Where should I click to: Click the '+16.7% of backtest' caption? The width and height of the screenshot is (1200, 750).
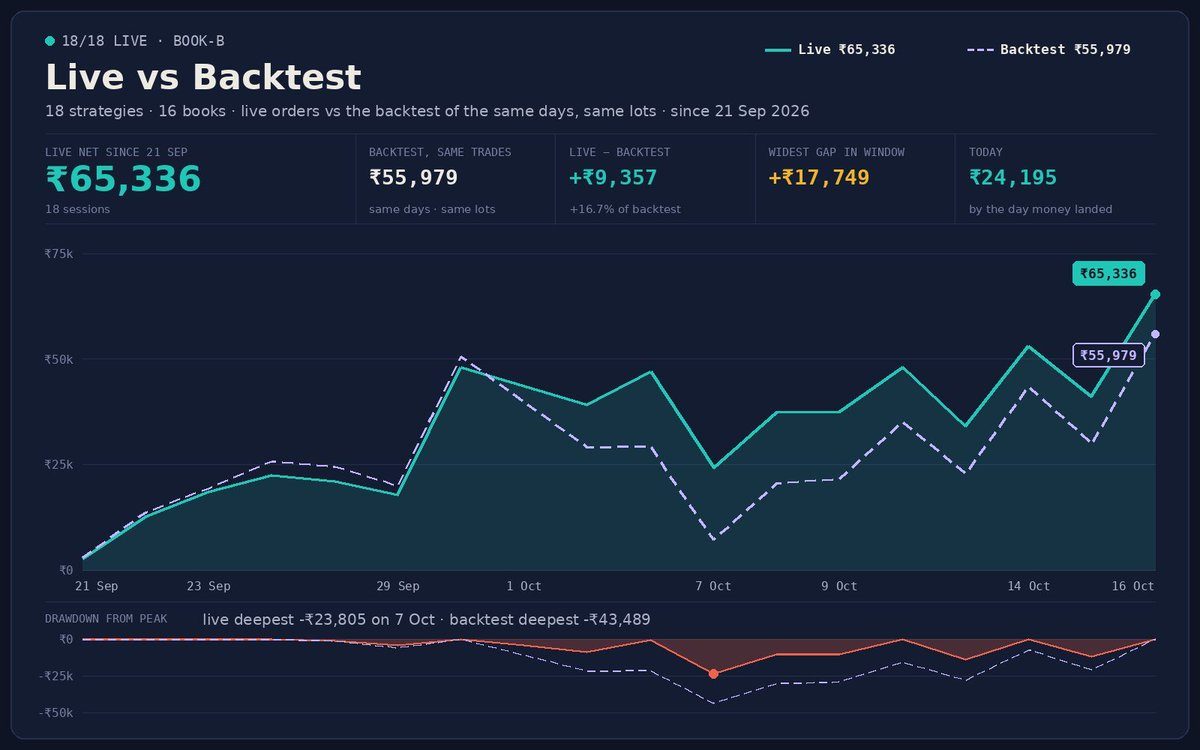625,209
